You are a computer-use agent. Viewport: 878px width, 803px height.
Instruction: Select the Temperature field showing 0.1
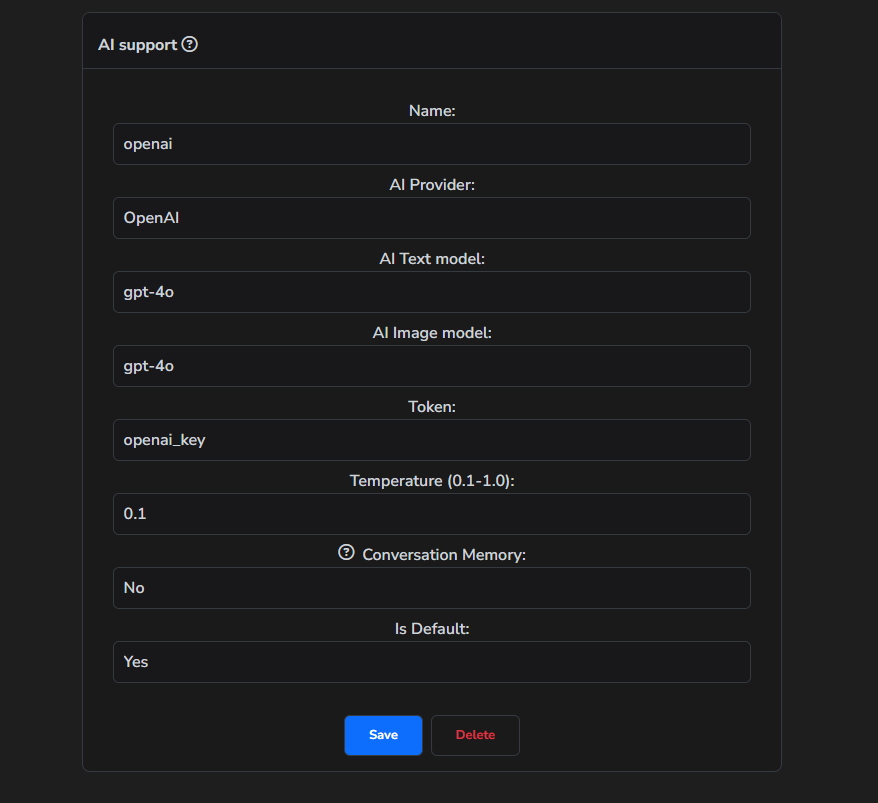431,514
